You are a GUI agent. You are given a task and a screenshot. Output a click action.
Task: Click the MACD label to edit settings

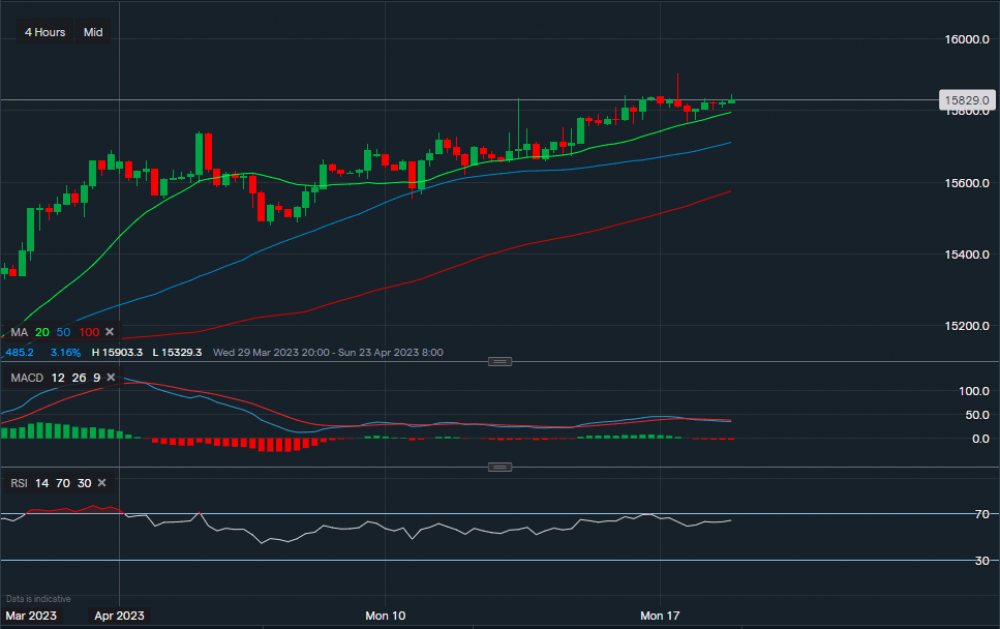26,378
